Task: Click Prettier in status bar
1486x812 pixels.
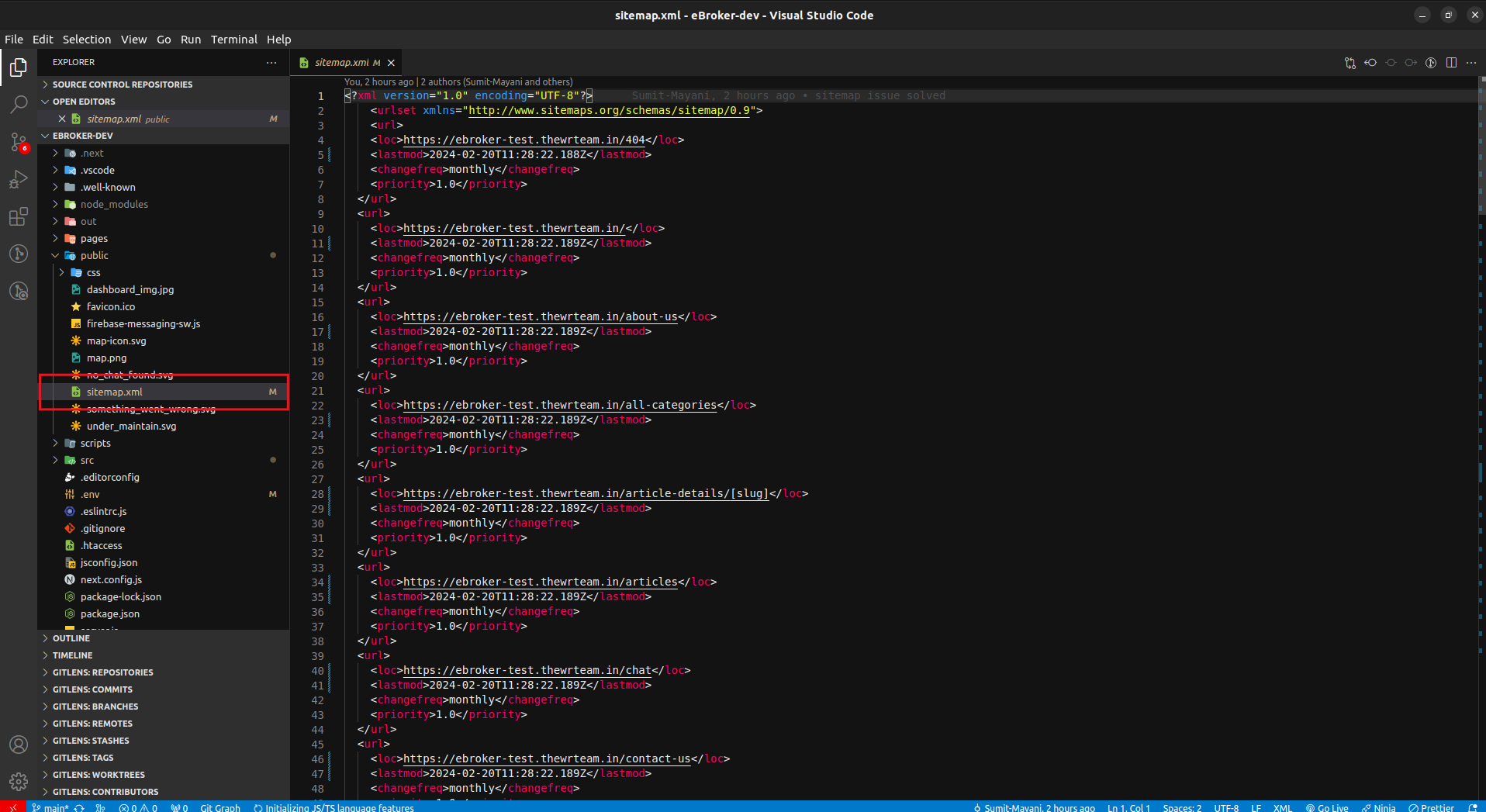Action: pos(1432,807)
